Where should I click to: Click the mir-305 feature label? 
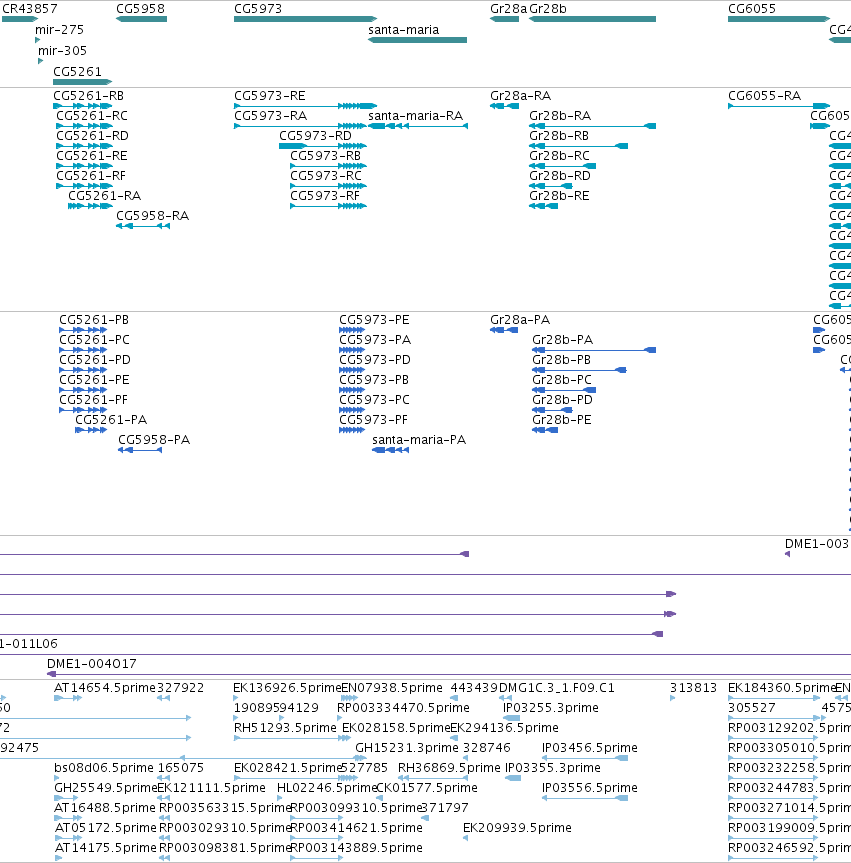point(62,51)
